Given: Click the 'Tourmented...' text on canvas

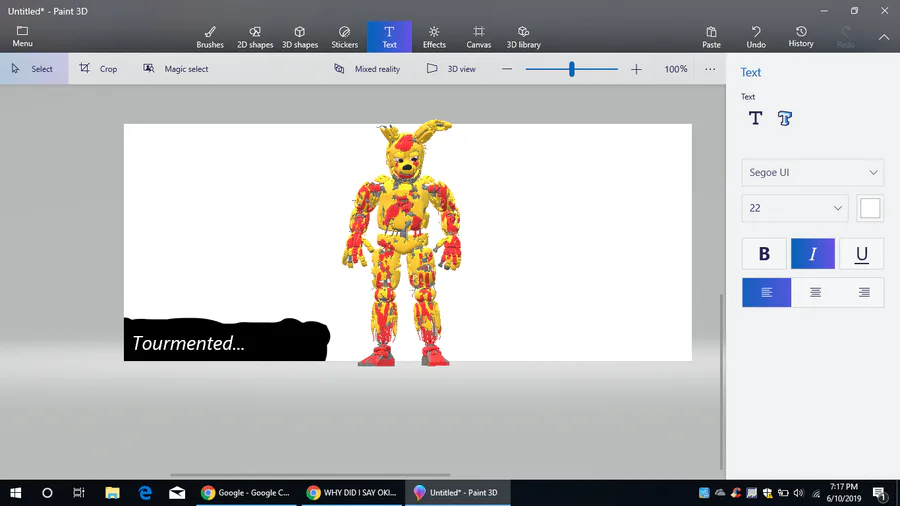Looking at the screenshot, I should pyautogui.click(x=188, y=343).
